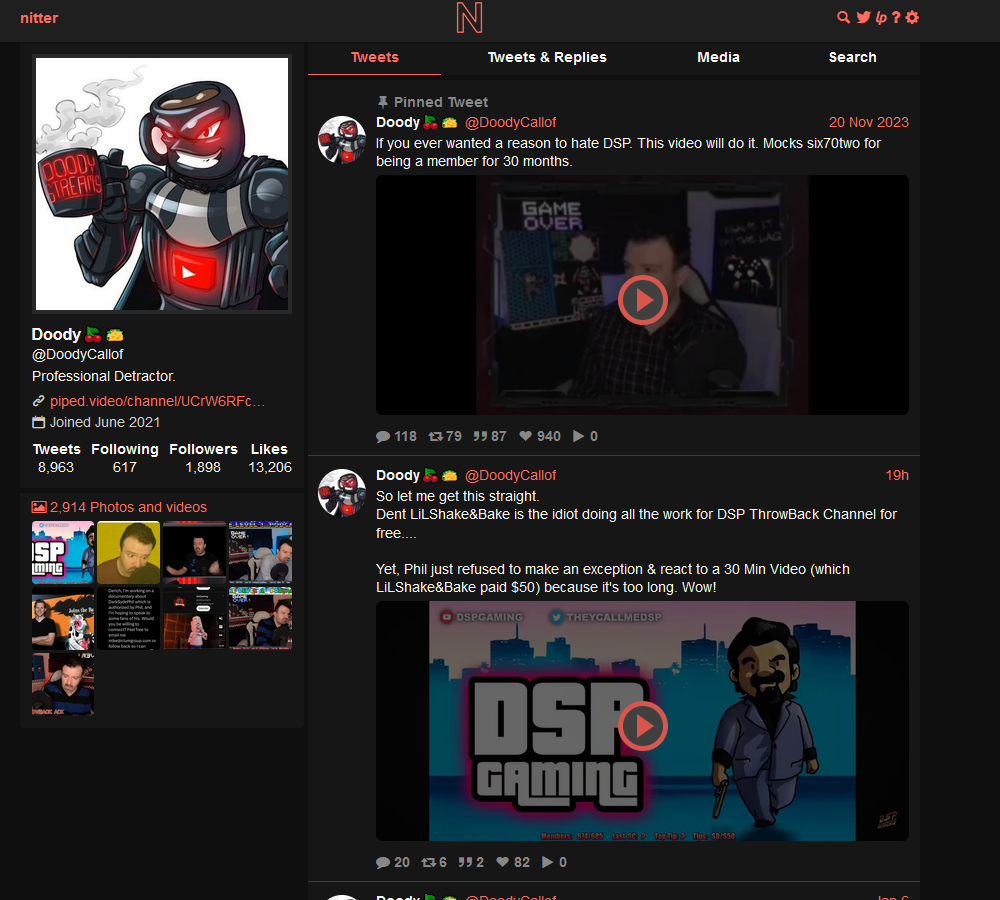Open the search icon in the top bar
The height and width of the screenshot is (900, 1000).
pos(843,18)
